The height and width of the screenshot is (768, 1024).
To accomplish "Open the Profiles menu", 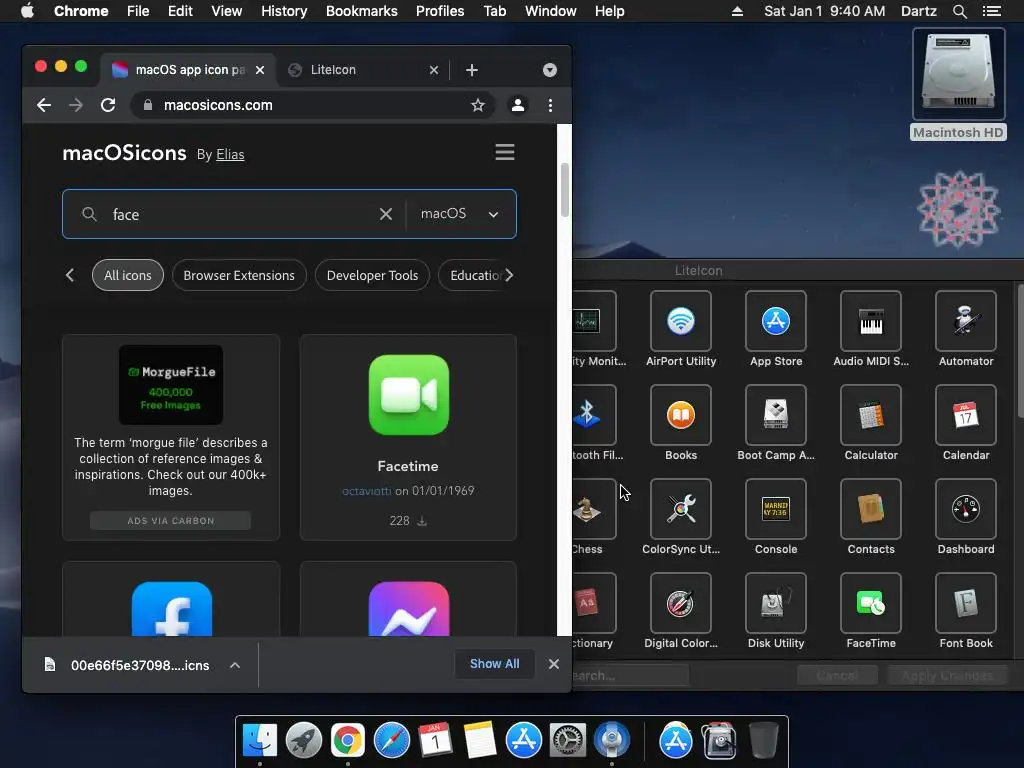I will (440, 11).
